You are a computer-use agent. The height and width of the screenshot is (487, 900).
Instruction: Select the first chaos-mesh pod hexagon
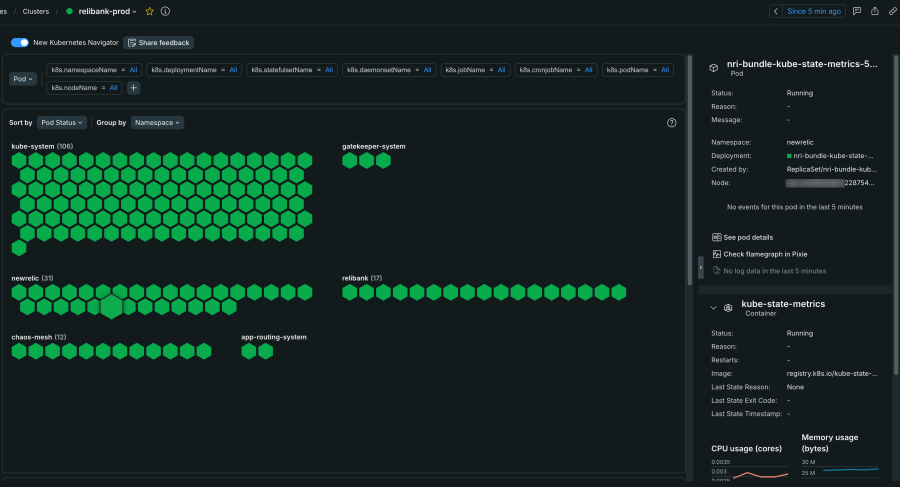coord(19,351)
